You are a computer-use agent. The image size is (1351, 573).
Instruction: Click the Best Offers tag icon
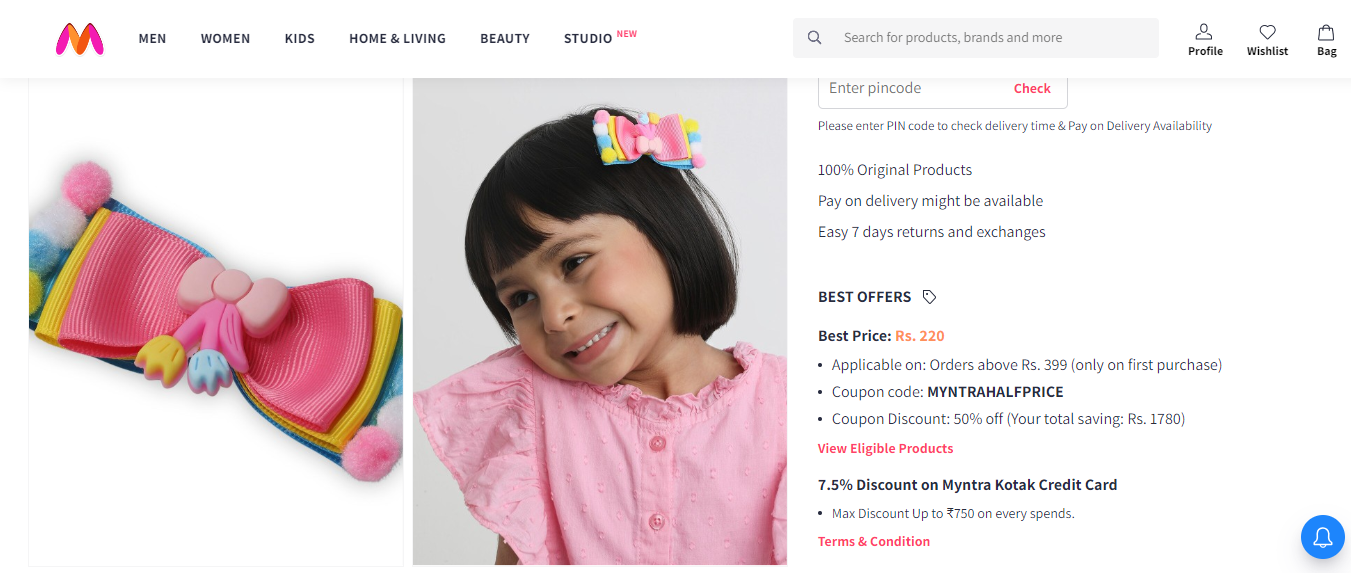[x=929, y=297]
